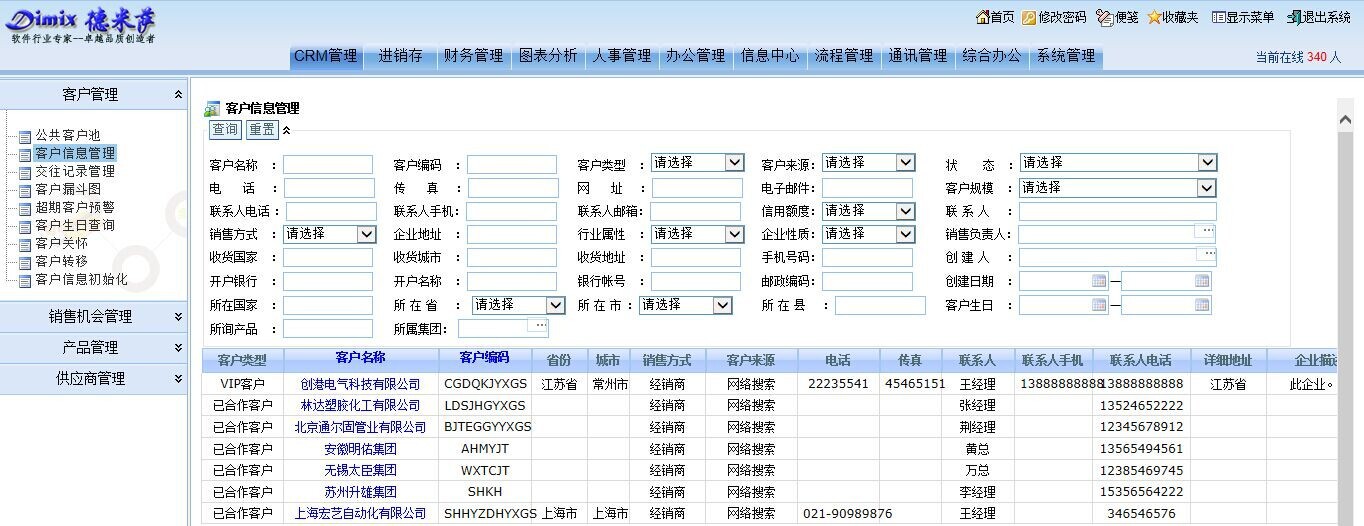Open the 创建日期 start calendar icon
Image resolution: width=1364 pixels, height=526 pixels.
tap(1099, 281)
